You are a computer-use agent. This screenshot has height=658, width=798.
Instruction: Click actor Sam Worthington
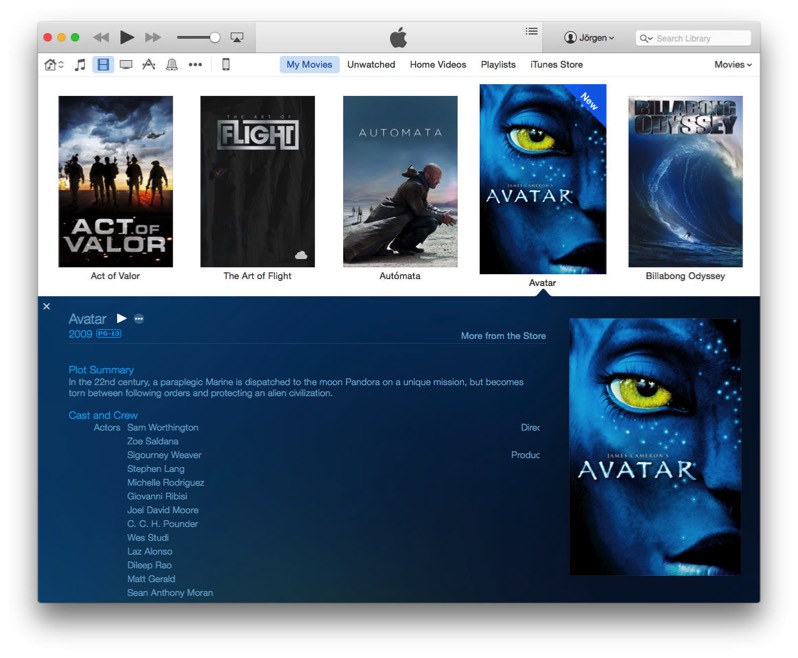163,427
